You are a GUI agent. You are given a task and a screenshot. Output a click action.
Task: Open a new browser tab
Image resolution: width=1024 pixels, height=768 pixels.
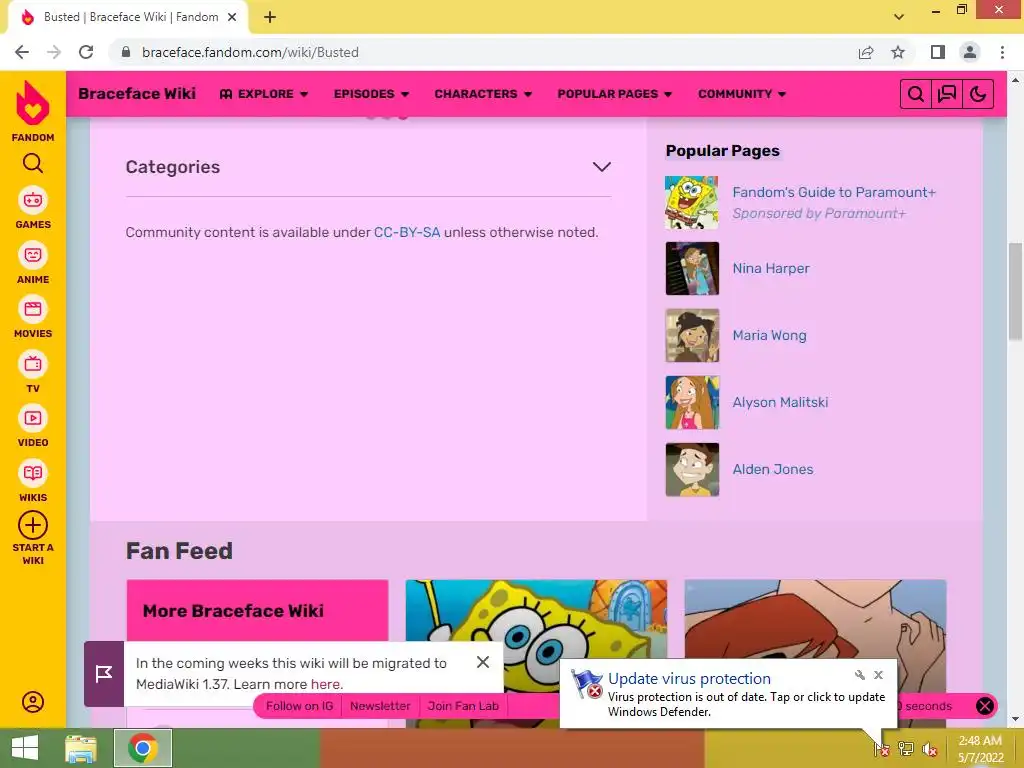coord(270,17)
